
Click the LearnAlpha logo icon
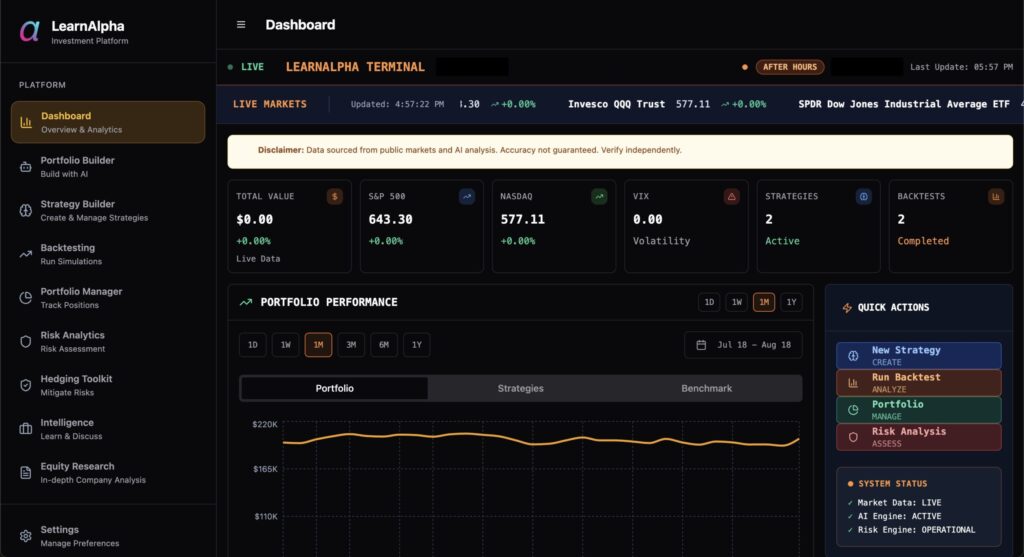click(x=30, y=31)
